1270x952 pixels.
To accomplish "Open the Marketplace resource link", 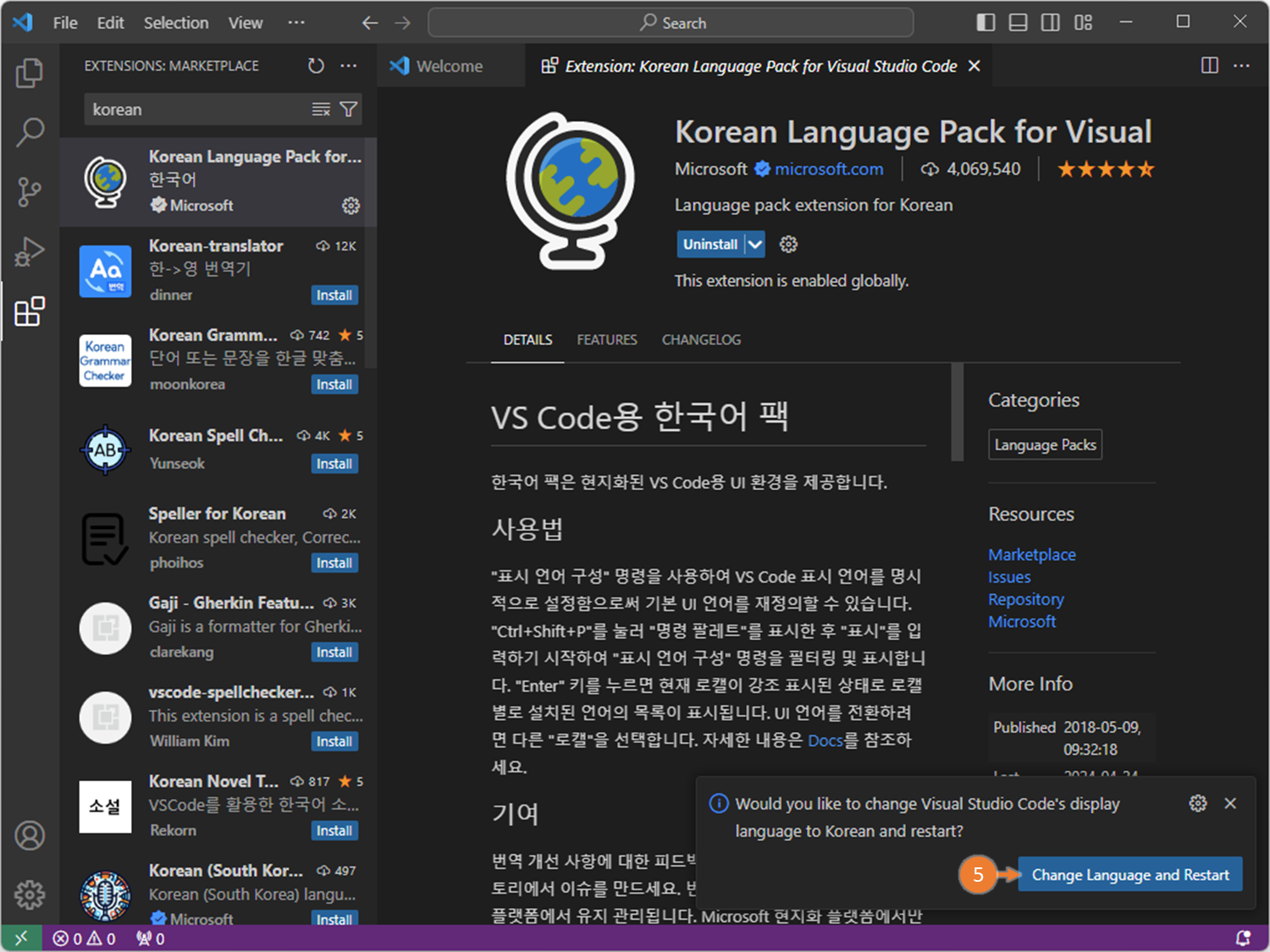I will pos(1032,555).
